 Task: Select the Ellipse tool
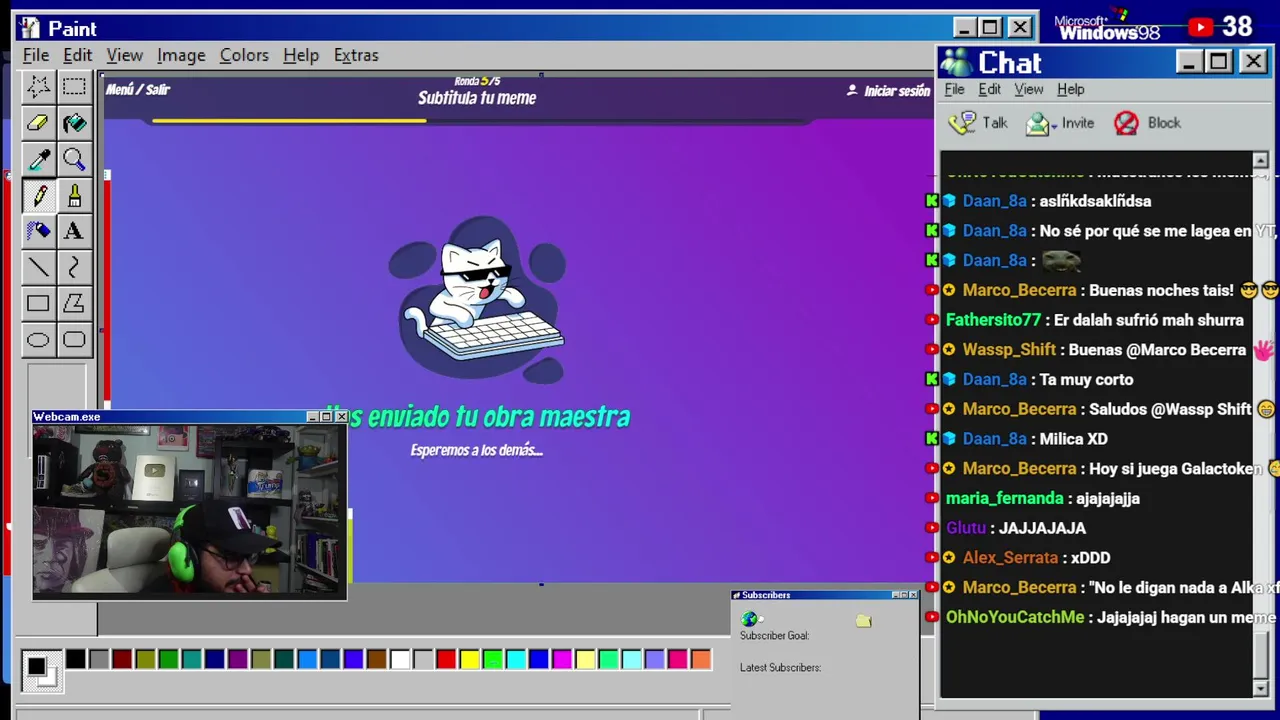(x=38, y=340)
